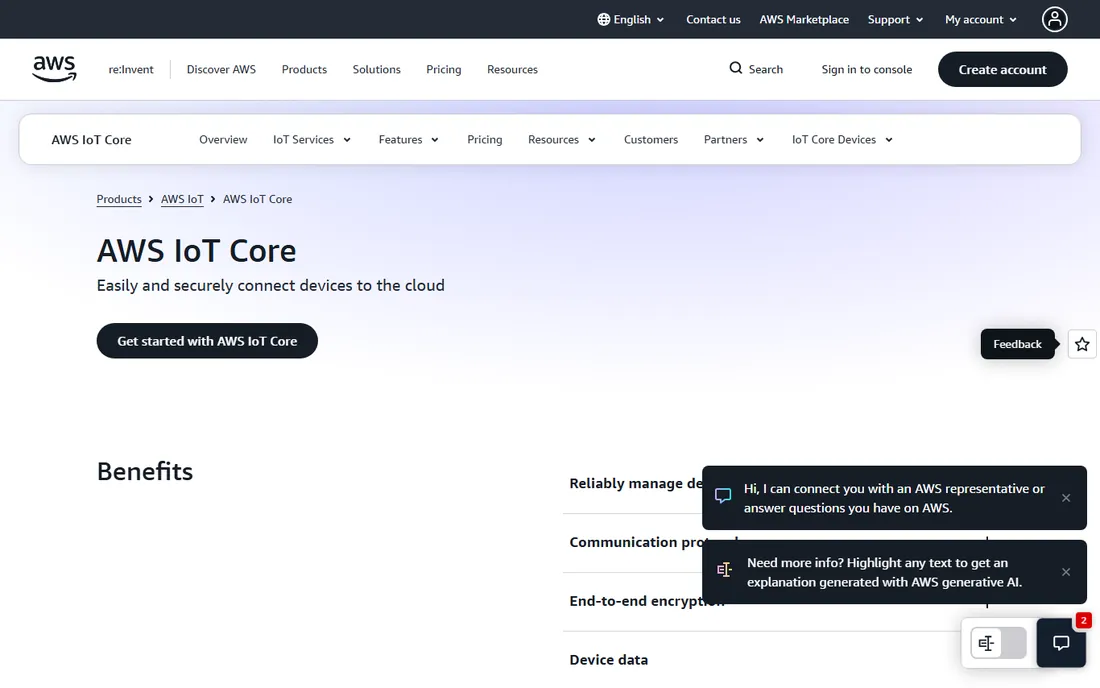Click 'Easily and securely connect devices' subtitle
Image resolution: width=1100 pixels, height=688 pixels.
(x=271, y=285)
